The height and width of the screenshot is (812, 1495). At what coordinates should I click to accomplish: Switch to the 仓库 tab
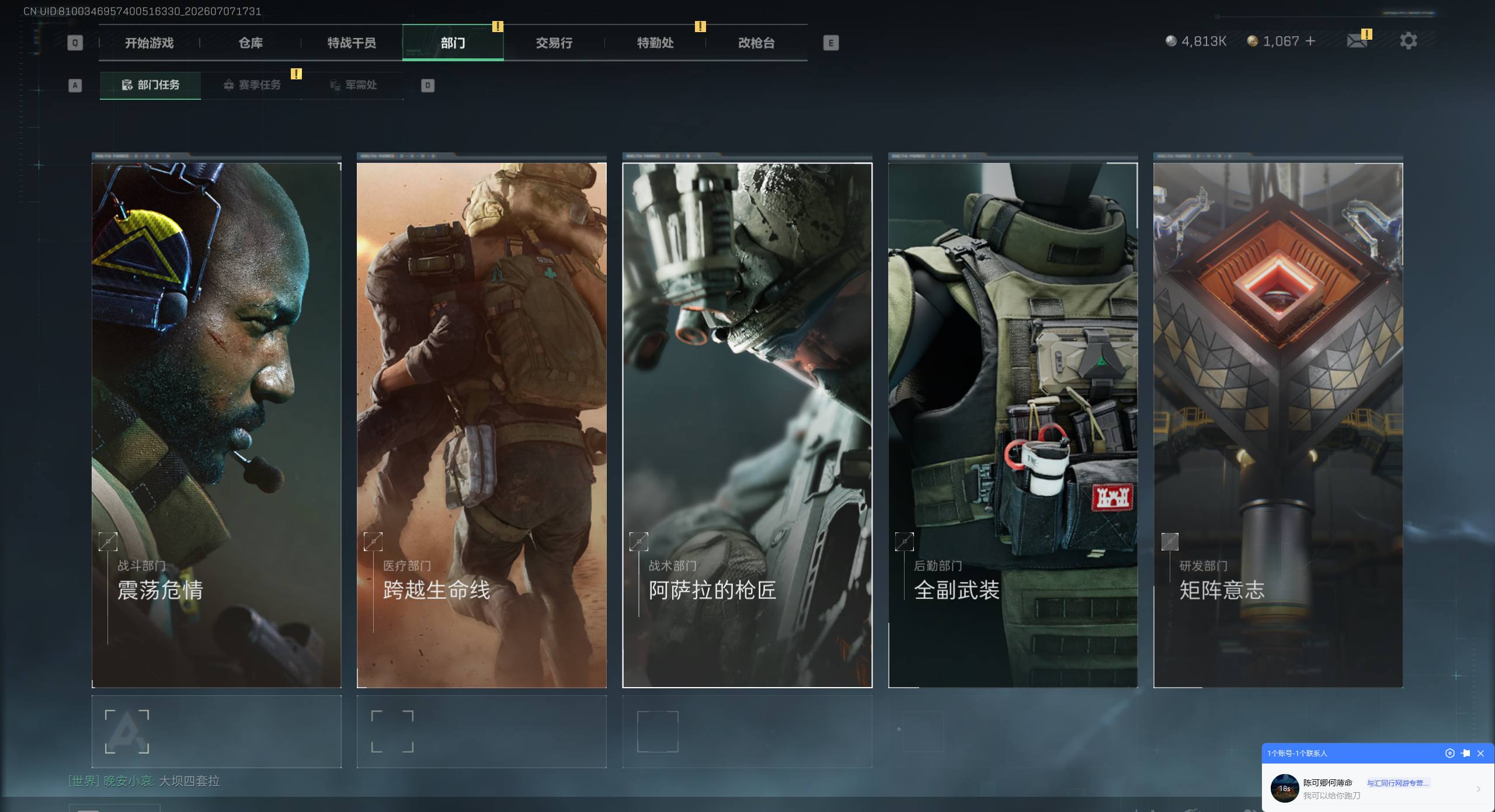(x=251, y=43)
